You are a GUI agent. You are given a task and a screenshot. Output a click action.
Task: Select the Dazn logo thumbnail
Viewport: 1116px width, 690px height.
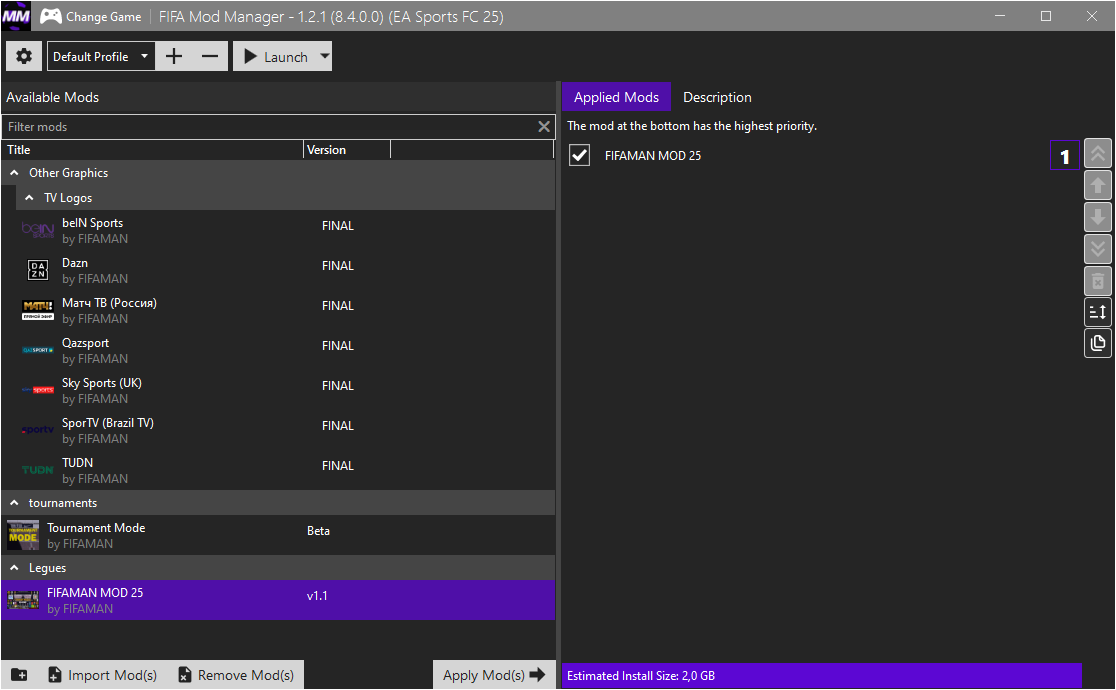[38, 270]
